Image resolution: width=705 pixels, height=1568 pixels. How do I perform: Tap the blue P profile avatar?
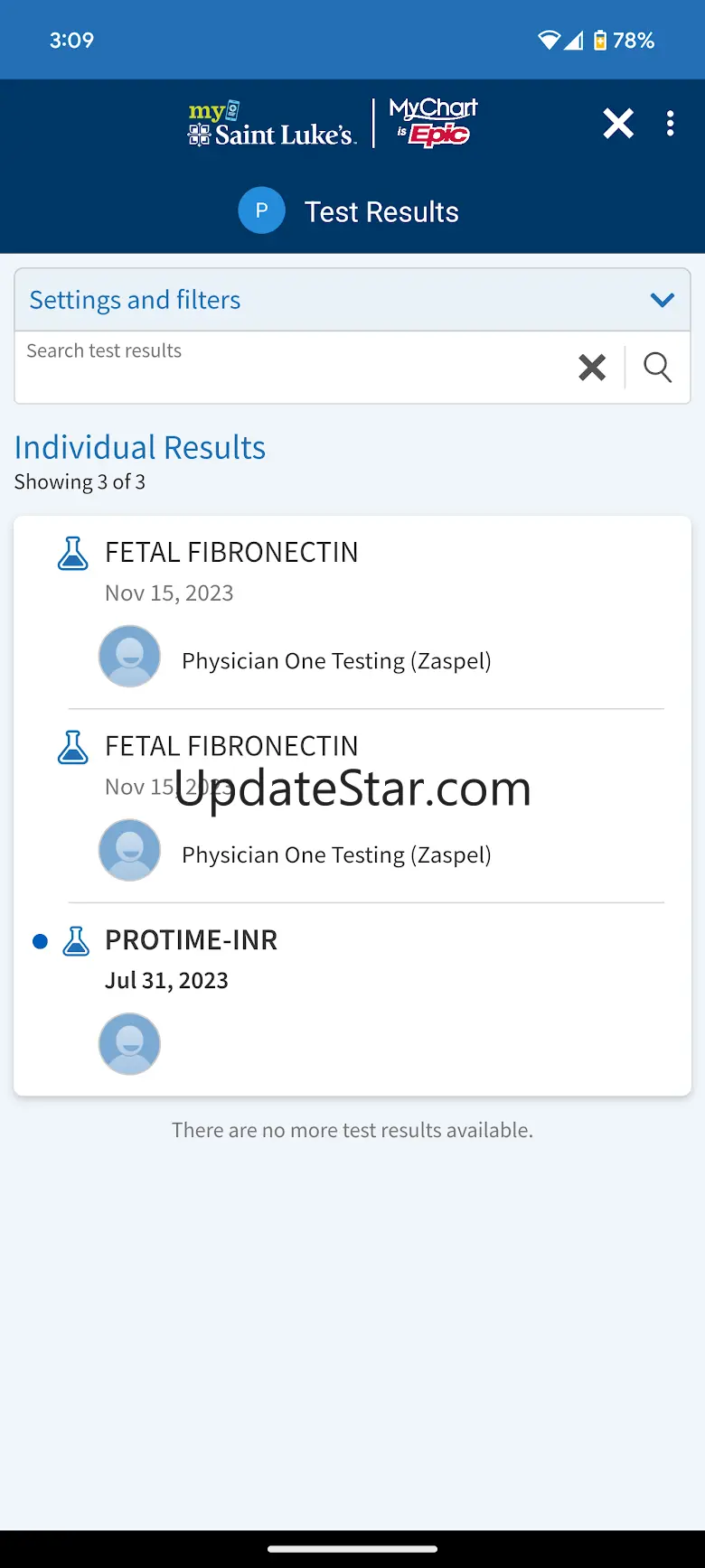pos(261,211)
